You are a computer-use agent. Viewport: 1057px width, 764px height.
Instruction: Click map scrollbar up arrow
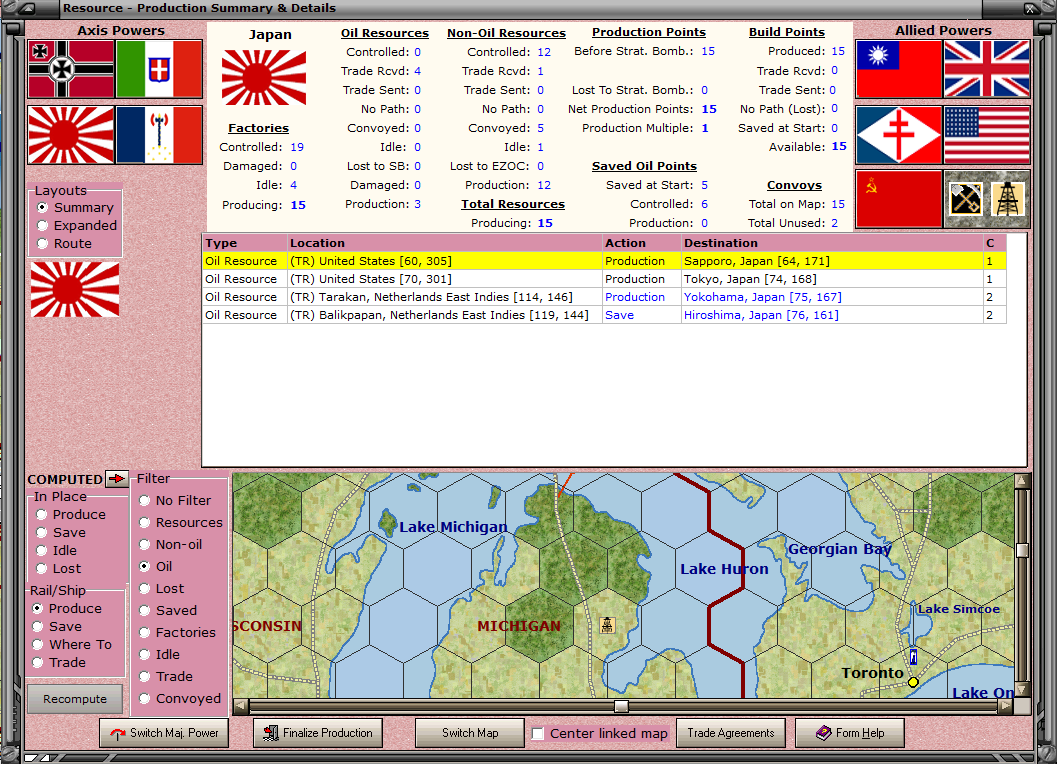point(1022,480)
